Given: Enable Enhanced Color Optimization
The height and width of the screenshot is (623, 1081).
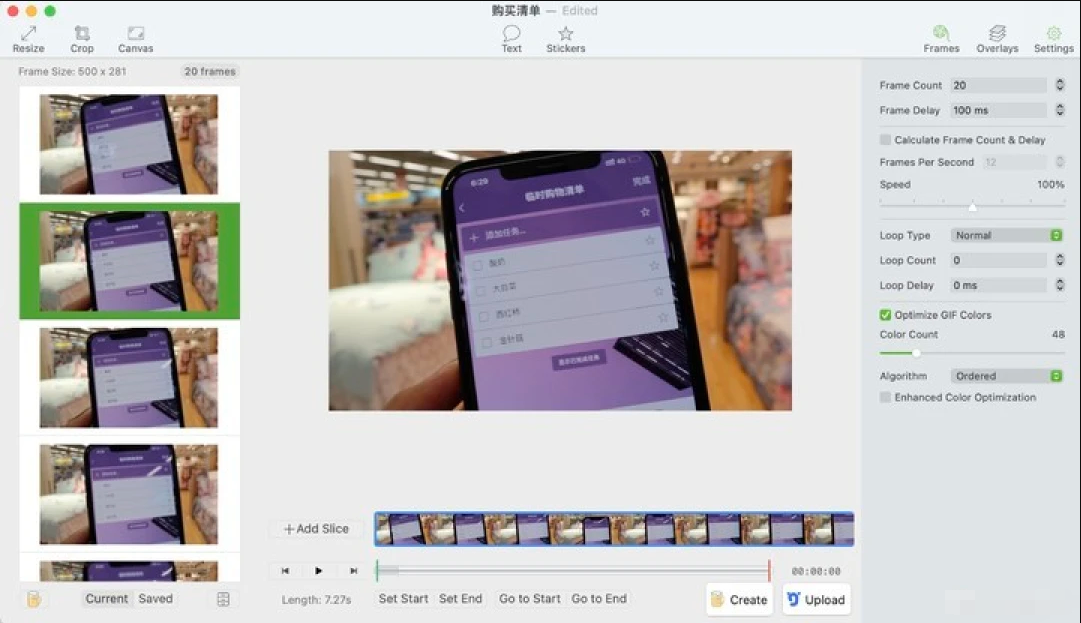Looking at the screenshot, I should 885,397.
